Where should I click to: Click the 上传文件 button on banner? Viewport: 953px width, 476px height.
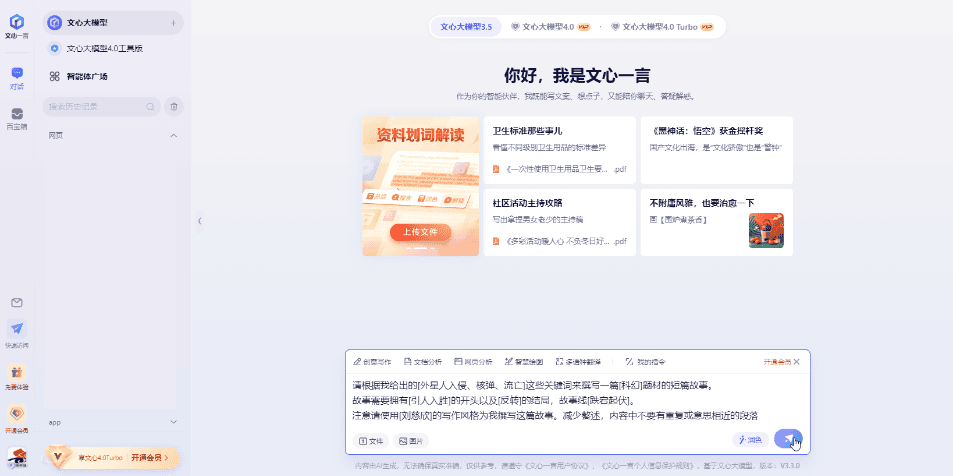point(421,232)
